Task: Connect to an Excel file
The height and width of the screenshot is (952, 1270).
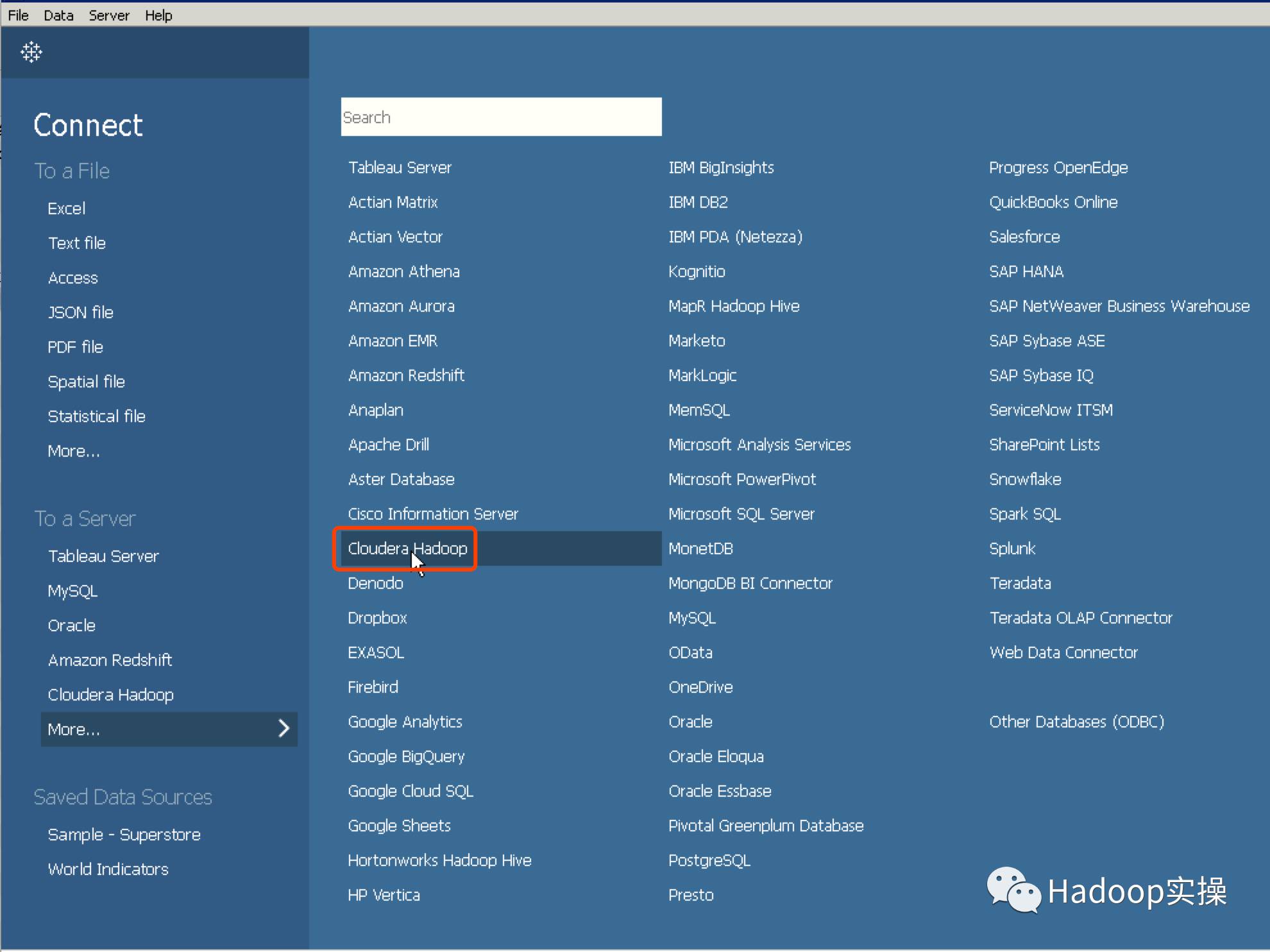Action: [66, 208]
